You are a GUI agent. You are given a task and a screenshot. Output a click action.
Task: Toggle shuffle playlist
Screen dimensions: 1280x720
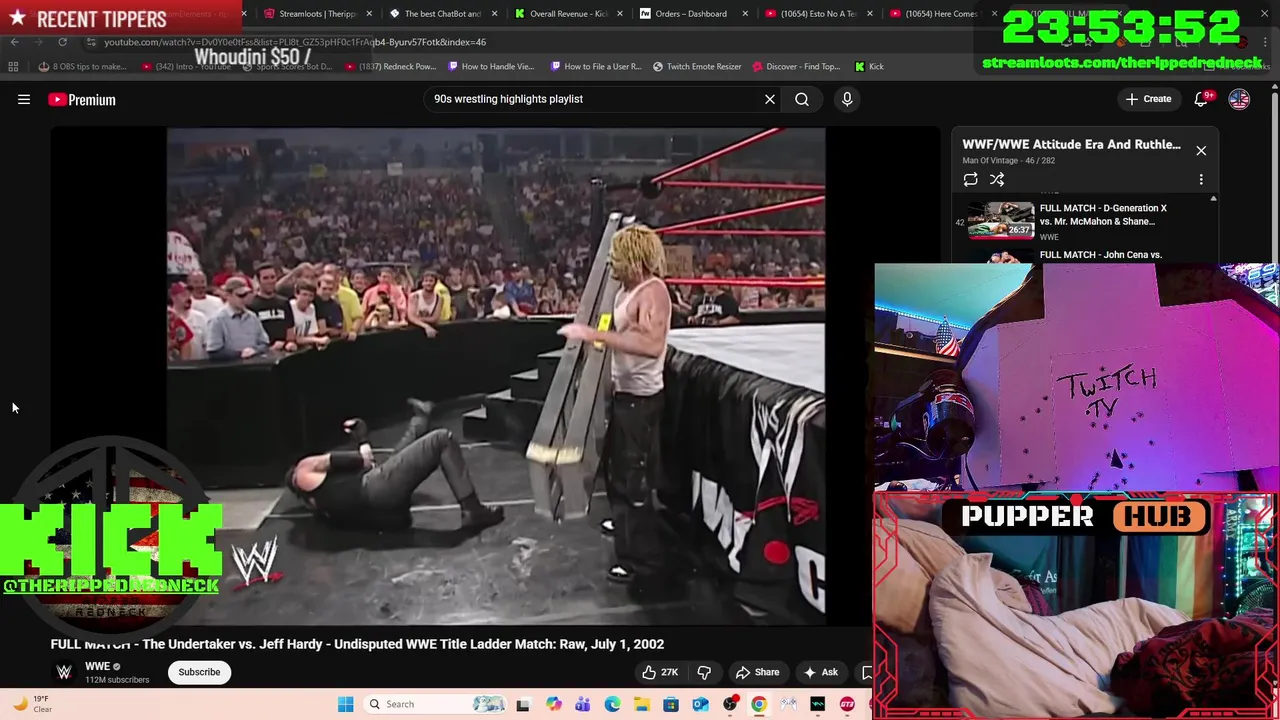coord(997,179)
